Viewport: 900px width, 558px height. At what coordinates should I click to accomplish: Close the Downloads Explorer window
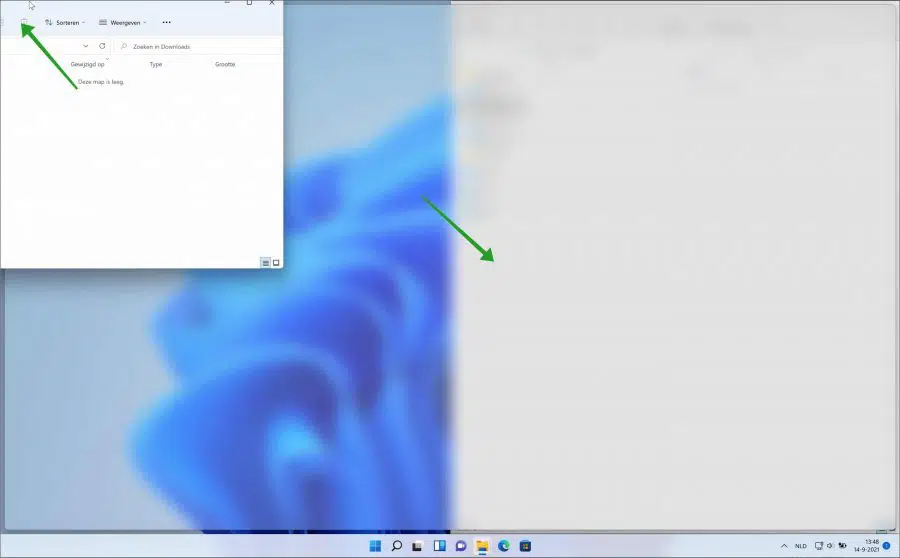[x=271, y=3]
